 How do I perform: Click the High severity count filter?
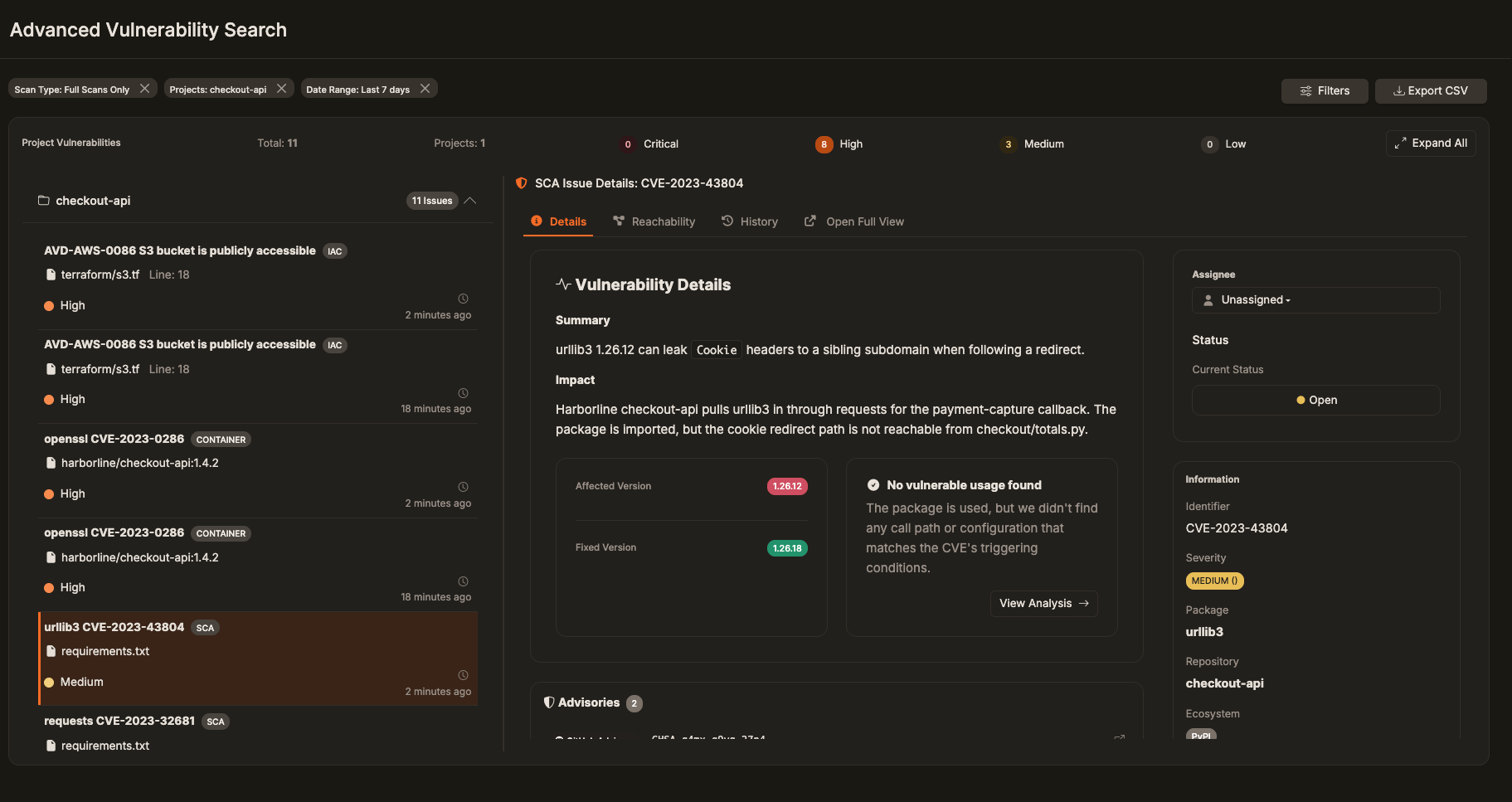(x=839, y=144)
